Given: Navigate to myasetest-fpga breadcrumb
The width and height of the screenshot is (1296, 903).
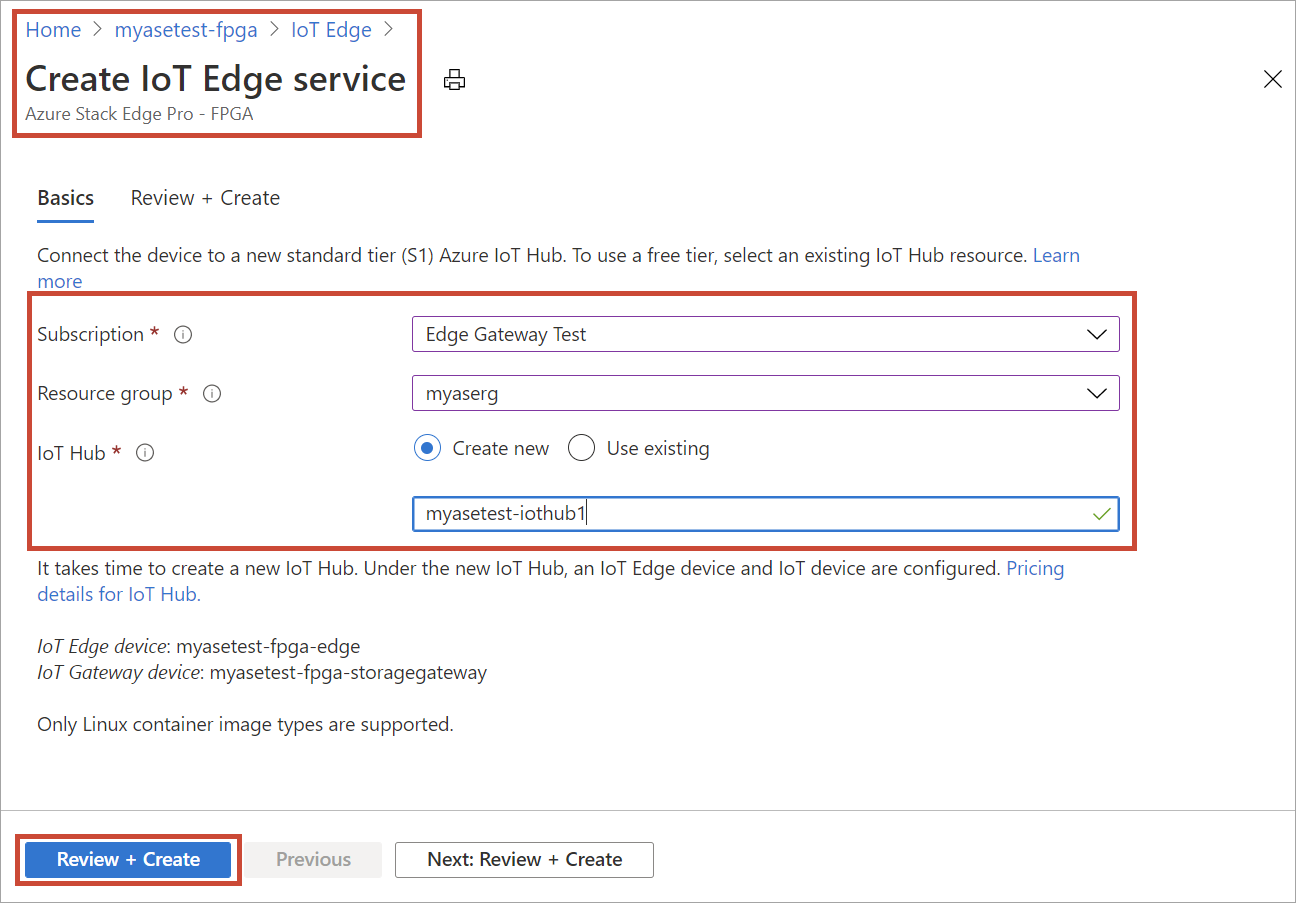Looking at the screenshot, I should 186,30.
